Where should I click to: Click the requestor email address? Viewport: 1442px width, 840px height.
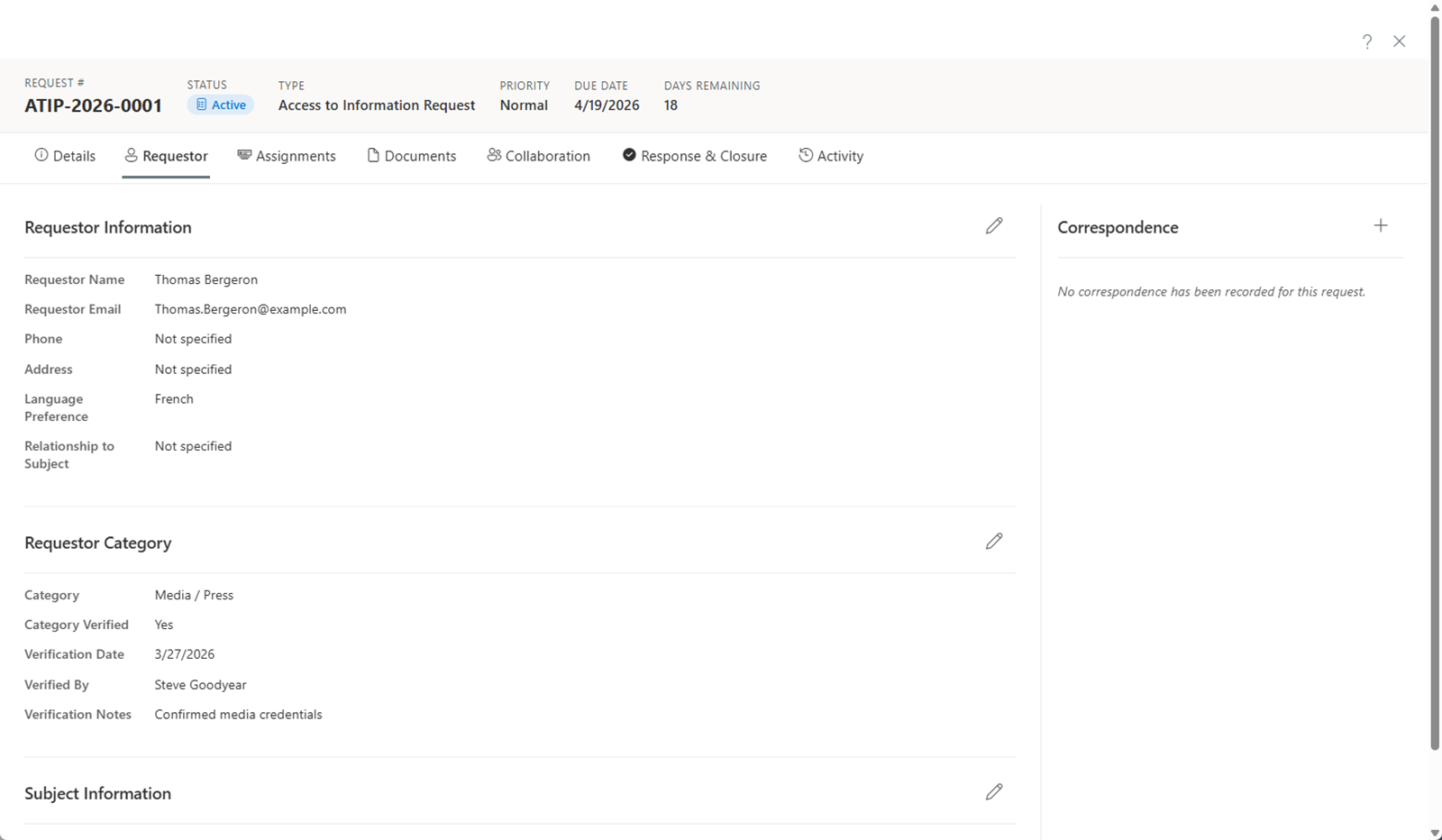pos(251,309)
